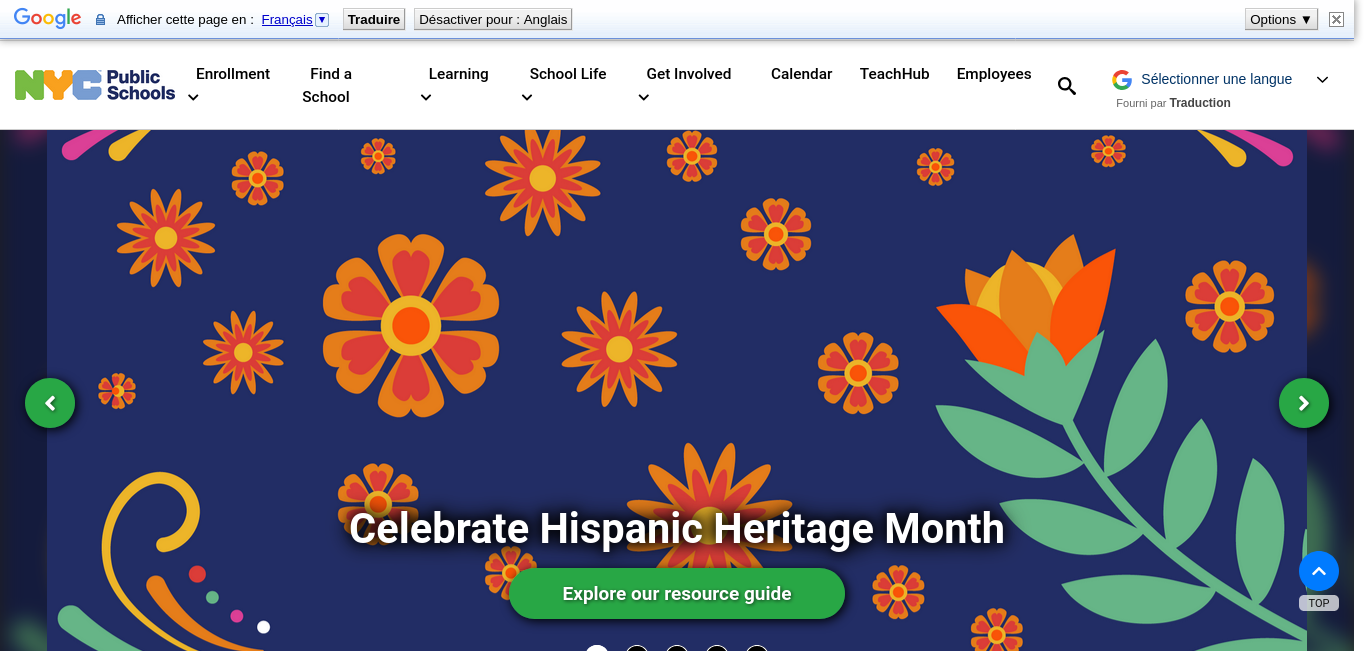Expand the Enrollment menu chevron
This screenshot has height=651, width=1366.
(x=194, y=97)
